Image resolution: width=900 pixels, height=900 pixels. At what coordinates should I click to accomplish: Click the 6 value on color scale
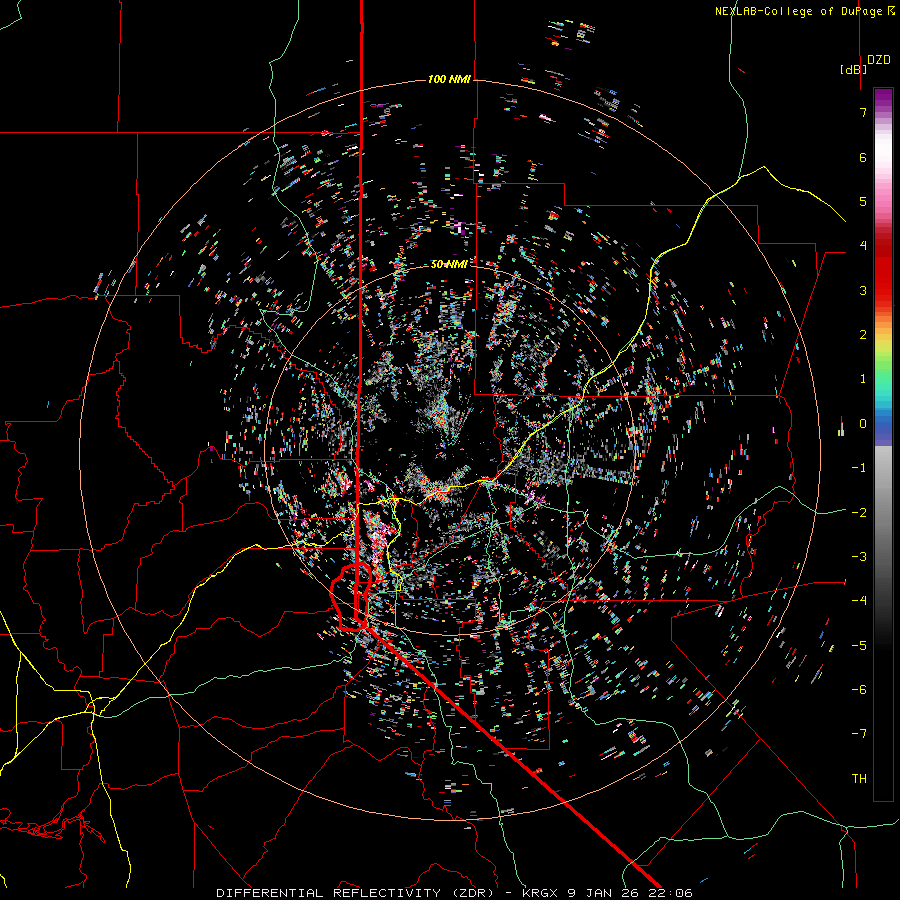863,157
